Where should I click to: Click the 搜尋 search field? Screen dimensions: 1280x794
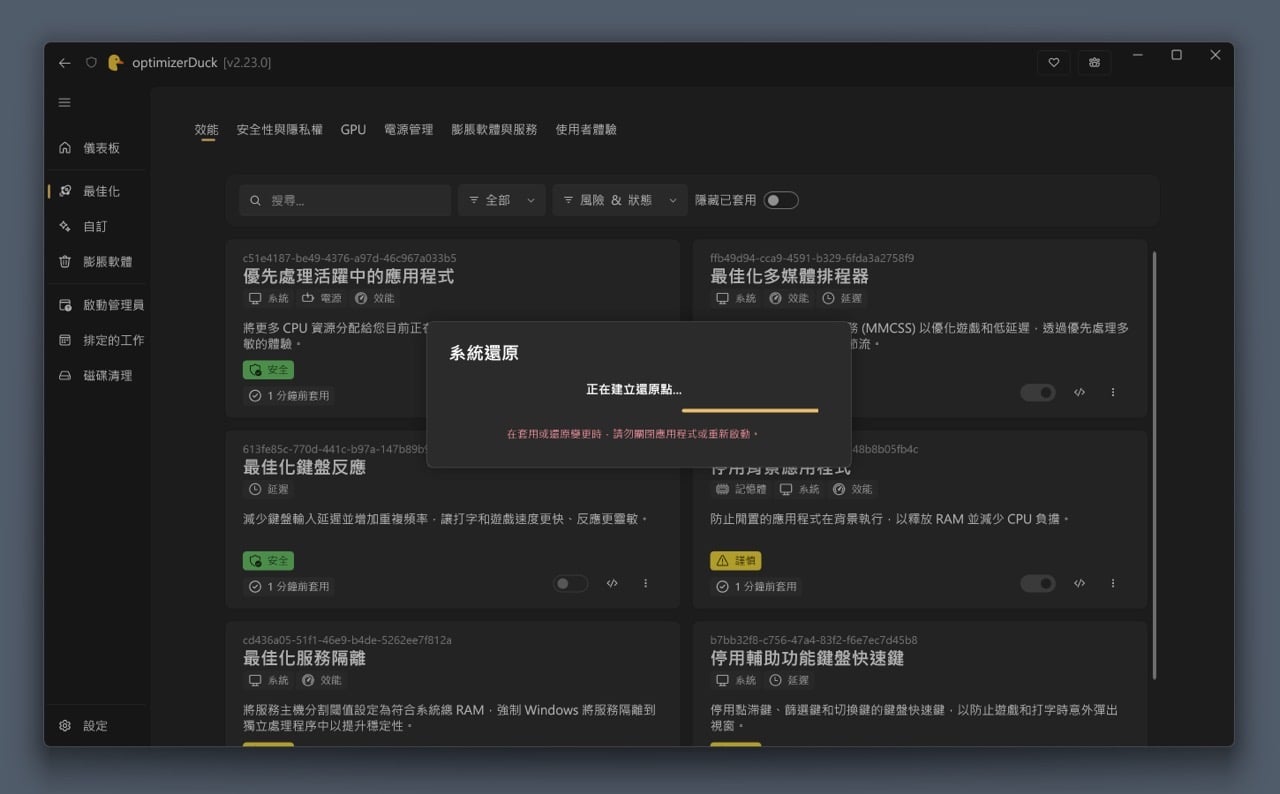[x=345, y=200]
